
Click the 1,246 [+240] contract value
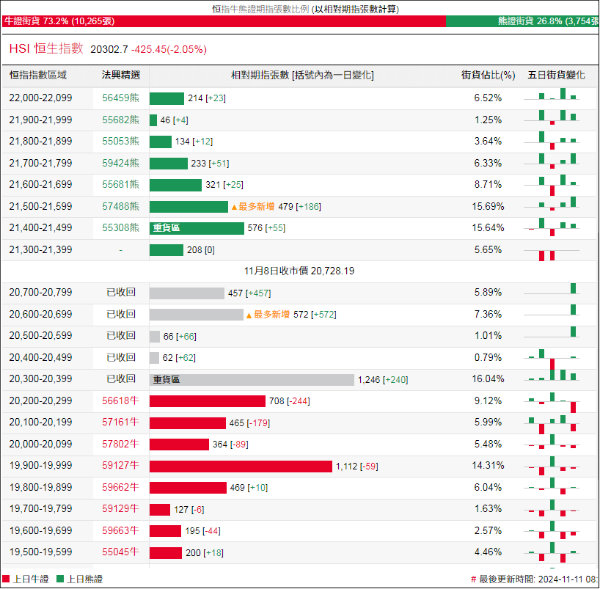[383, 380]
